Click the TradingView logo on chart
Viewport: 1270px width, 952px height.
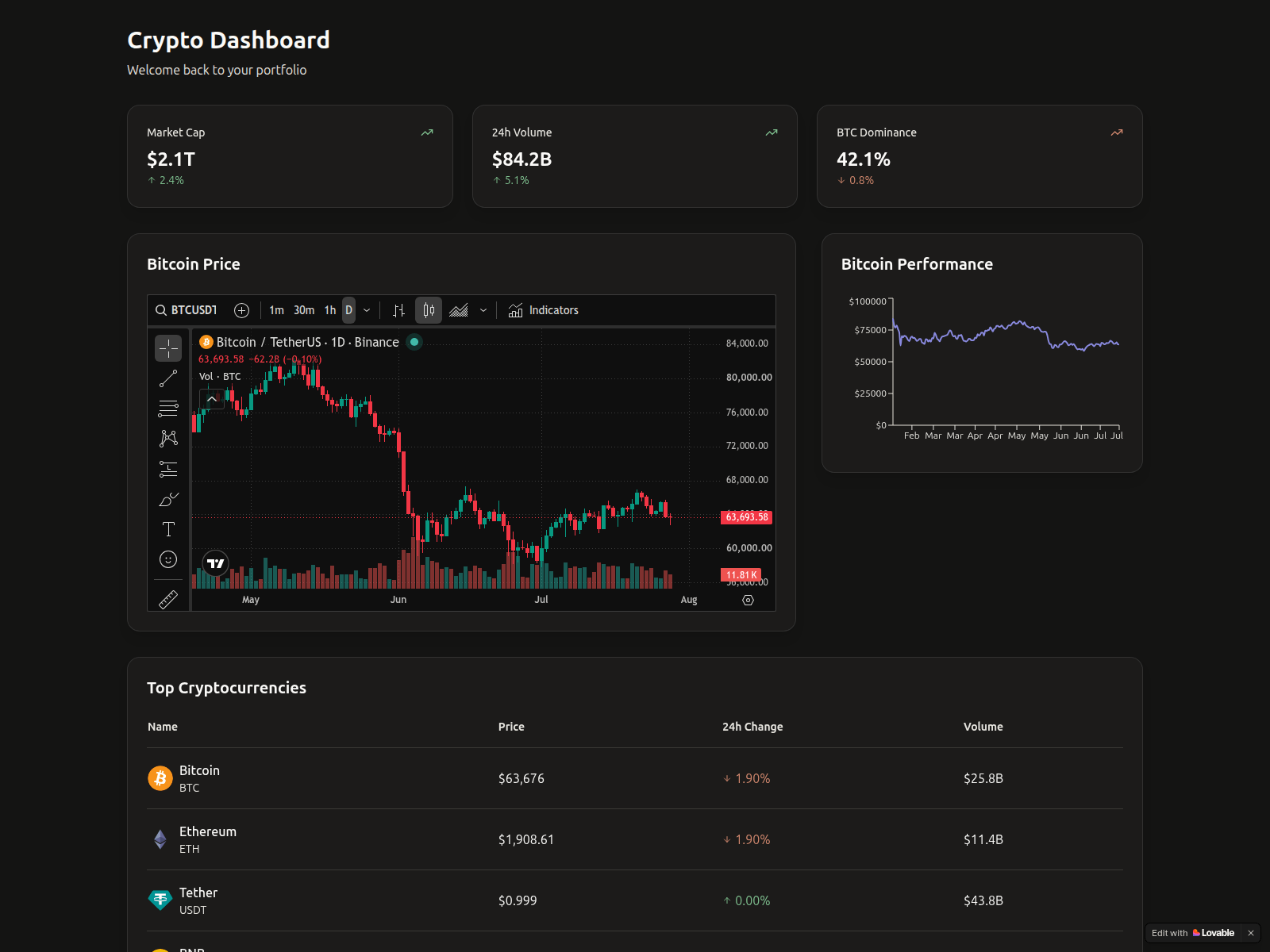click(216, 563)
